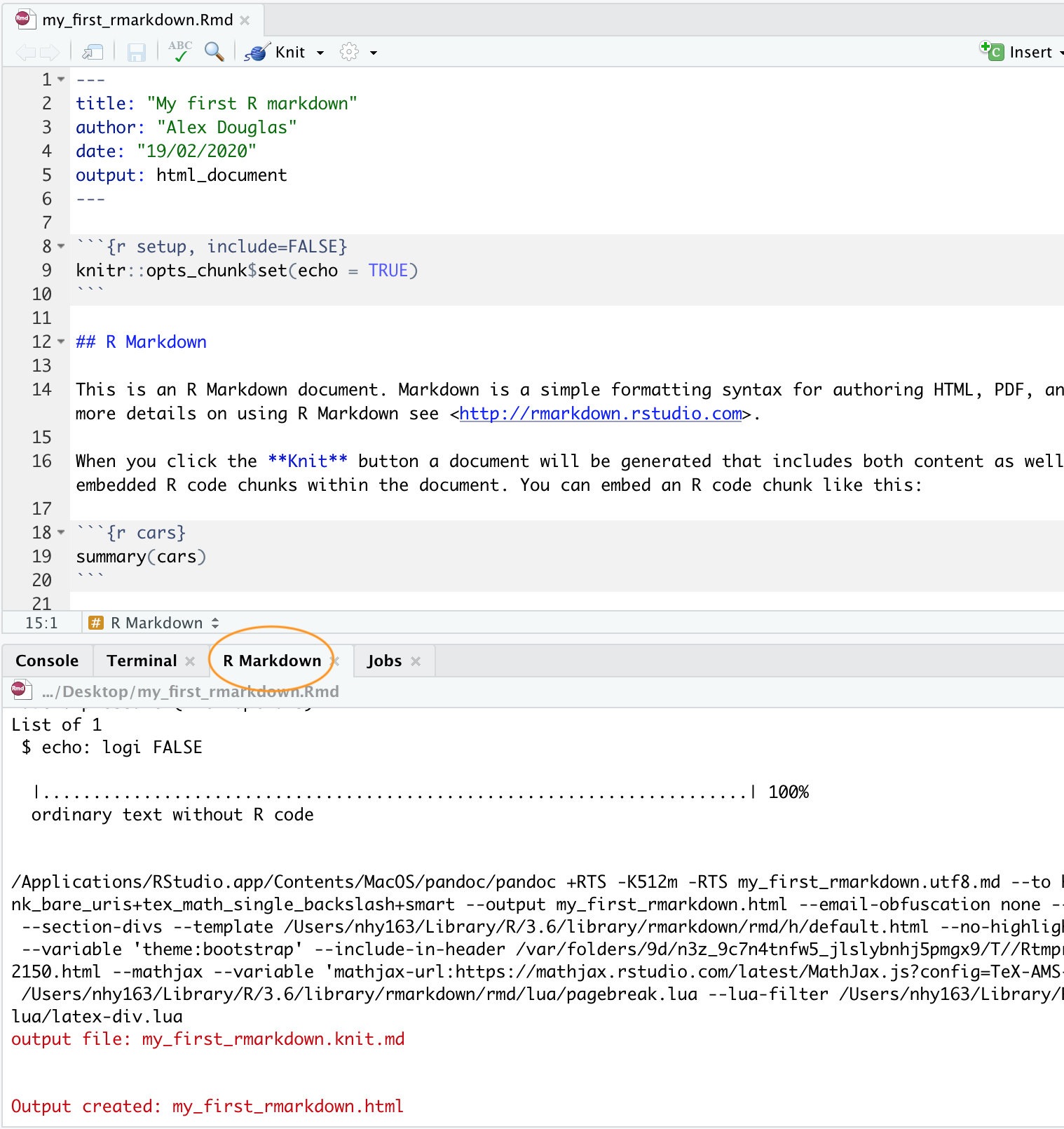This screenshot has height=1129, width=1064.
Task: Save the current document icon
Action: tap(136, 52)
